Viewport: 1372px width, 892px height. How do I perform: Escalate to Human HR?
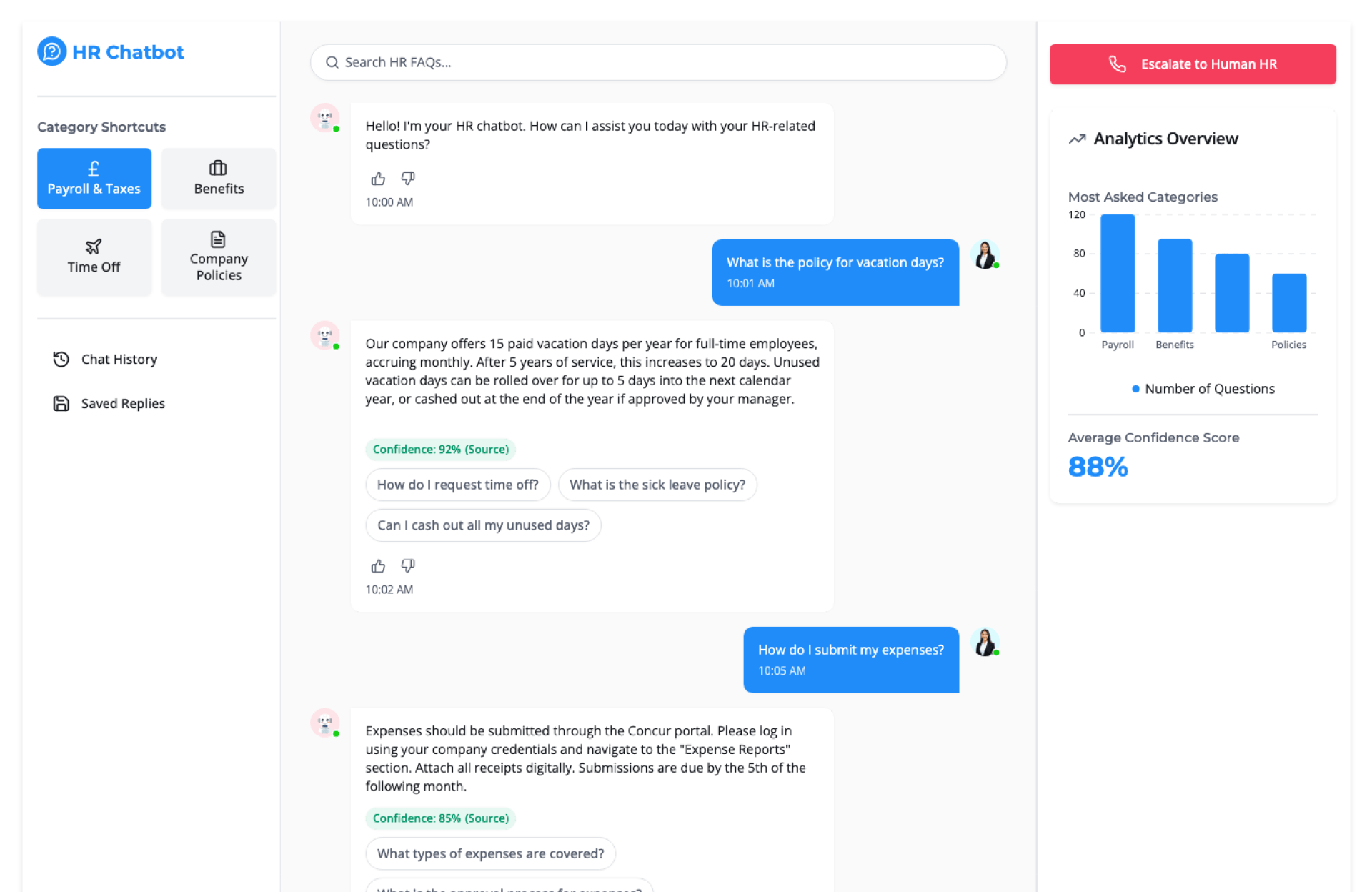coord(1192,64)
